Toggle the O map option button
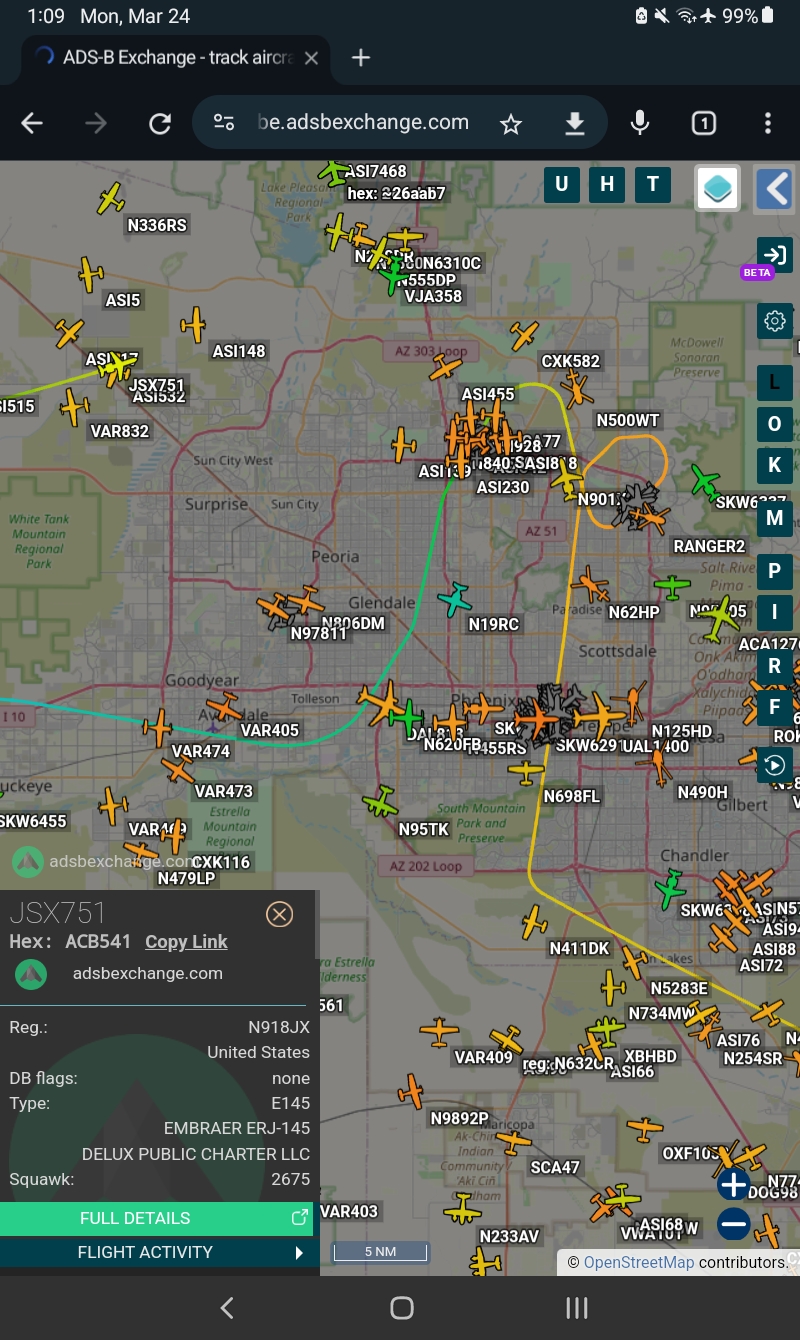Screen dimensions: 800x1340 tap(774, 424)
